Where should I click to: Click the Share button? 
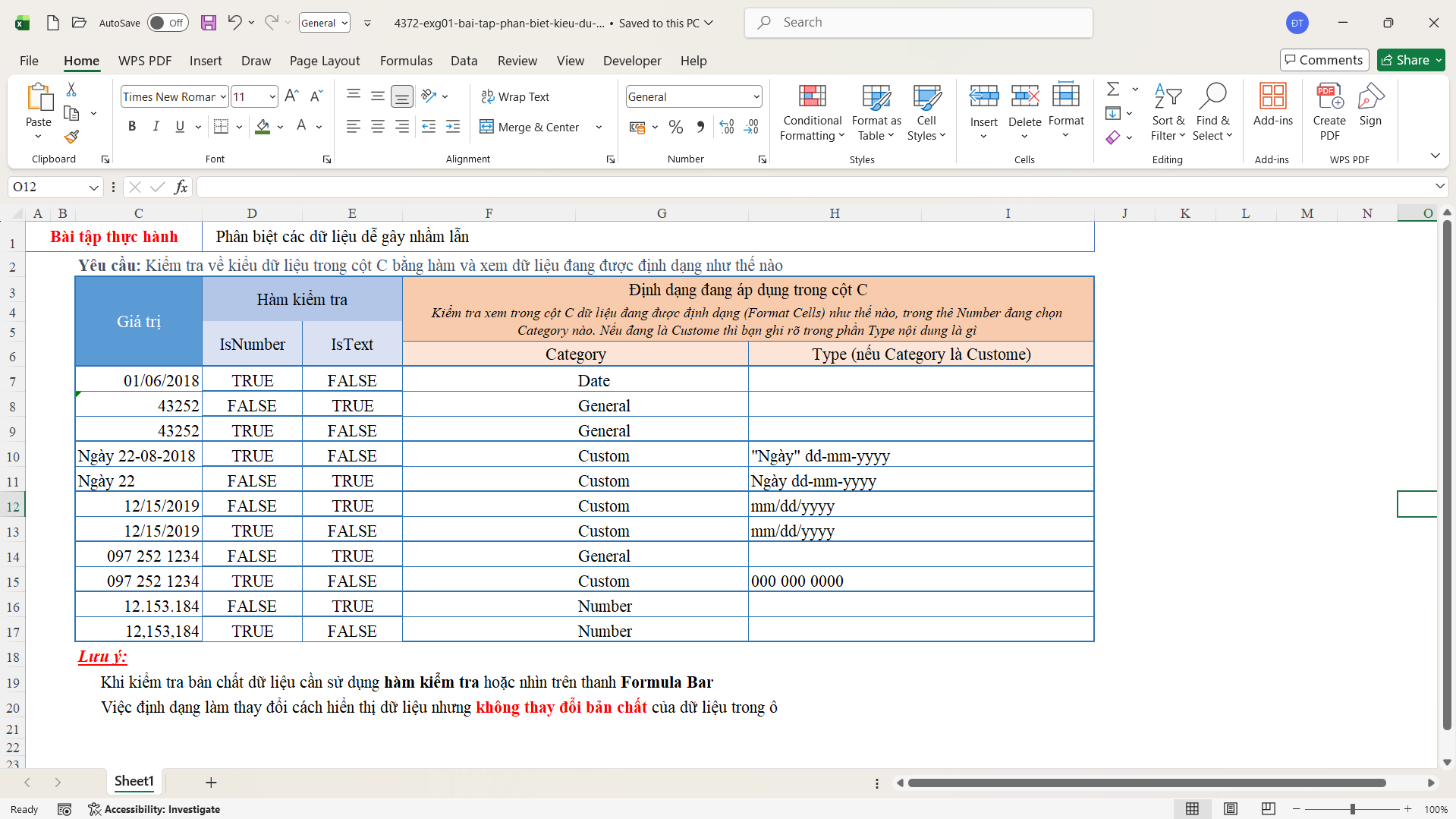click(1410, 60)
